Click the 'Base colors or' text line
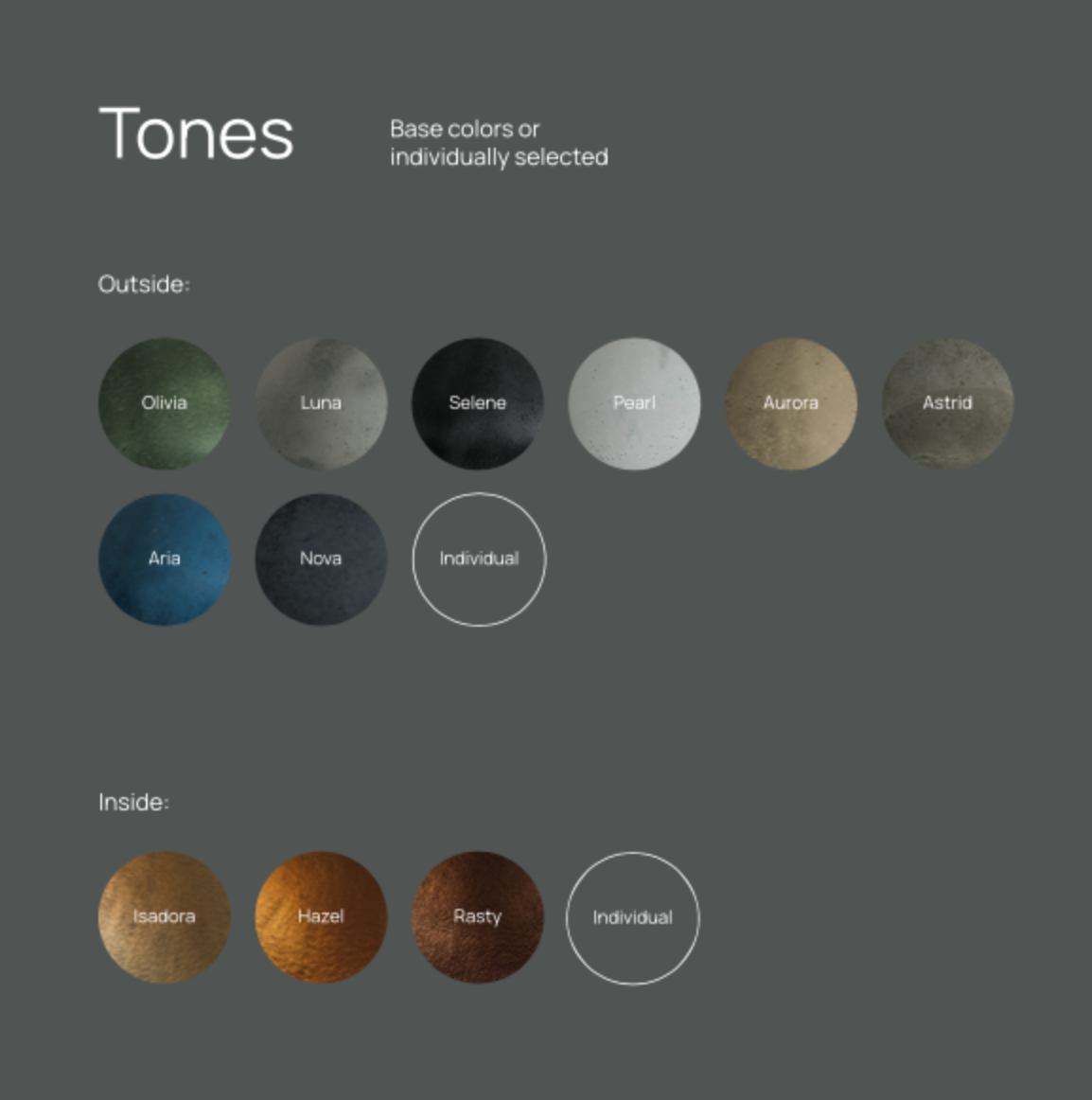This screenshot has height=1100, width=1092. 465,129
